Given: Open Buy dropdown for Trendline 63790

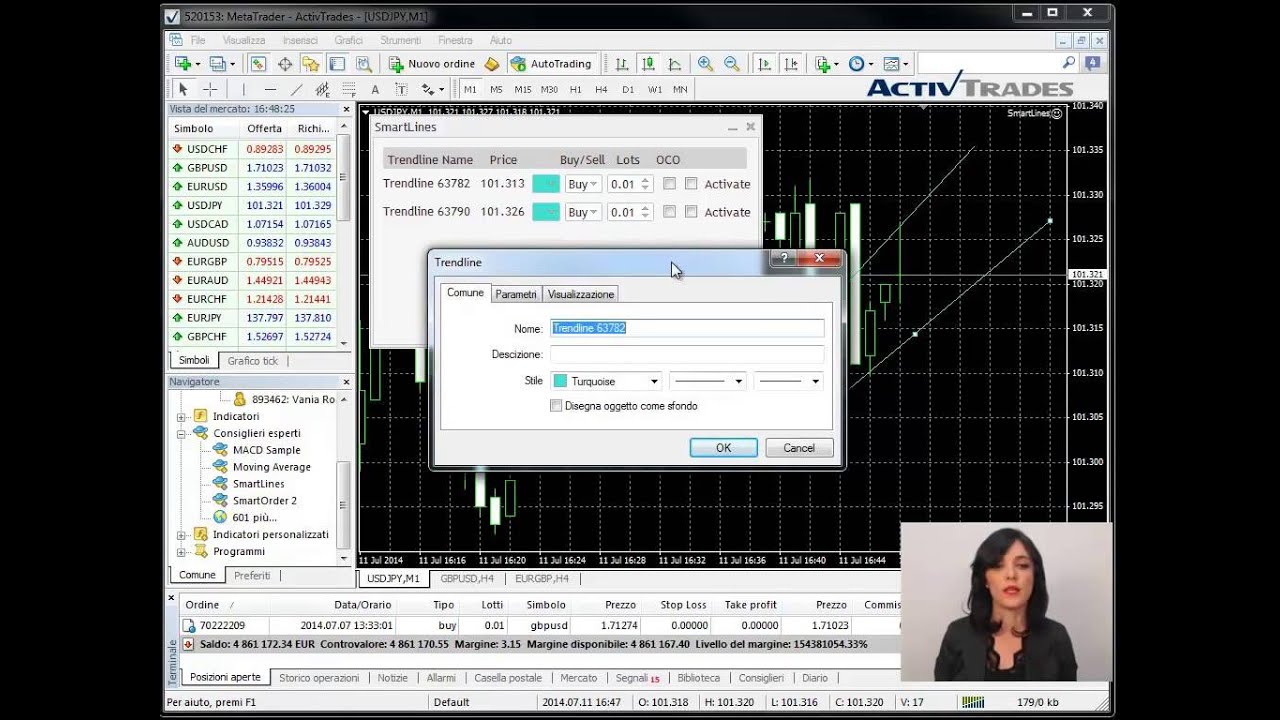Looking at the screenshot, I should tap(582, 212).
